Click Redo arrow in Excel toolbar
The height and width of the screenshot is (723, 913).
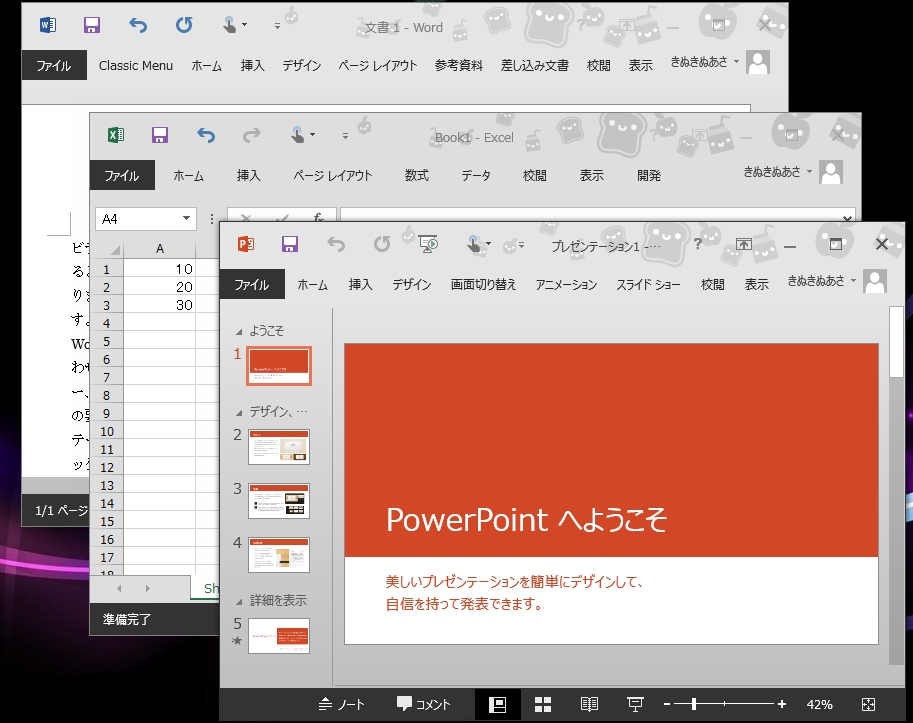(252, 135)
